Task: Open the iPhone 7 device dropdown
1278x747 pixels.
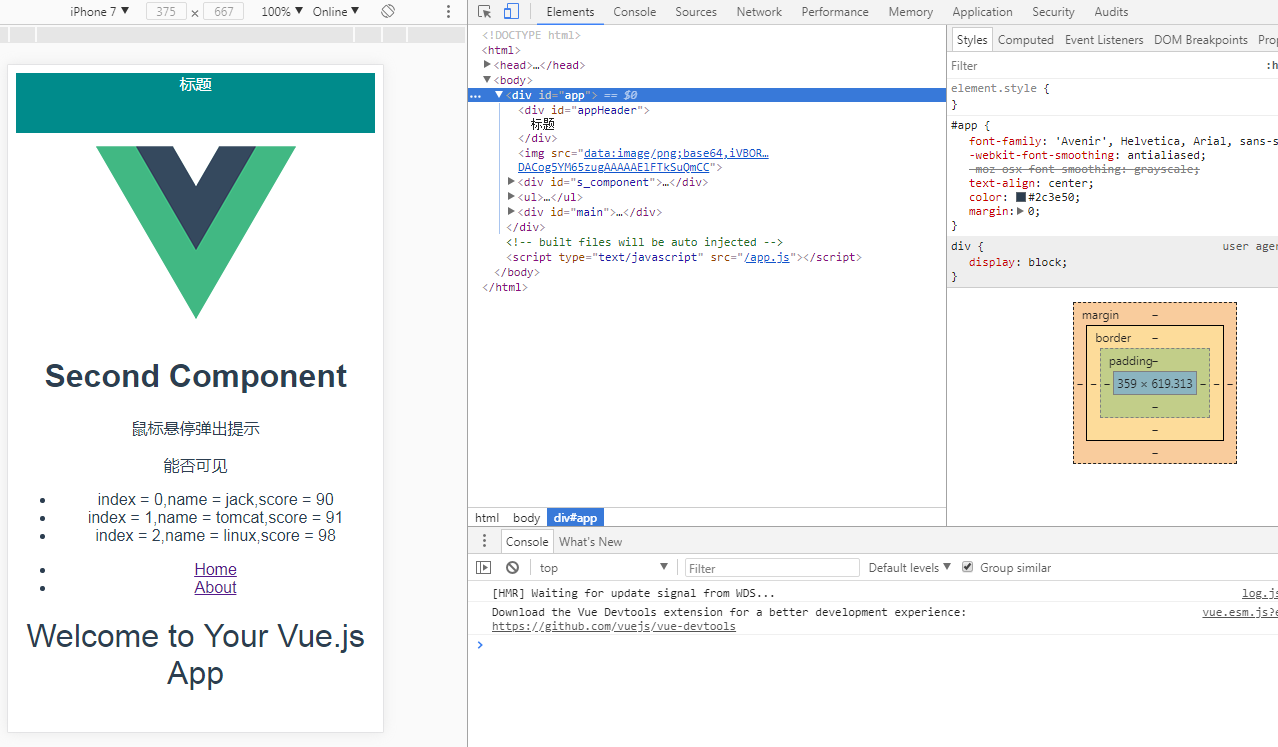Action: 100,12
